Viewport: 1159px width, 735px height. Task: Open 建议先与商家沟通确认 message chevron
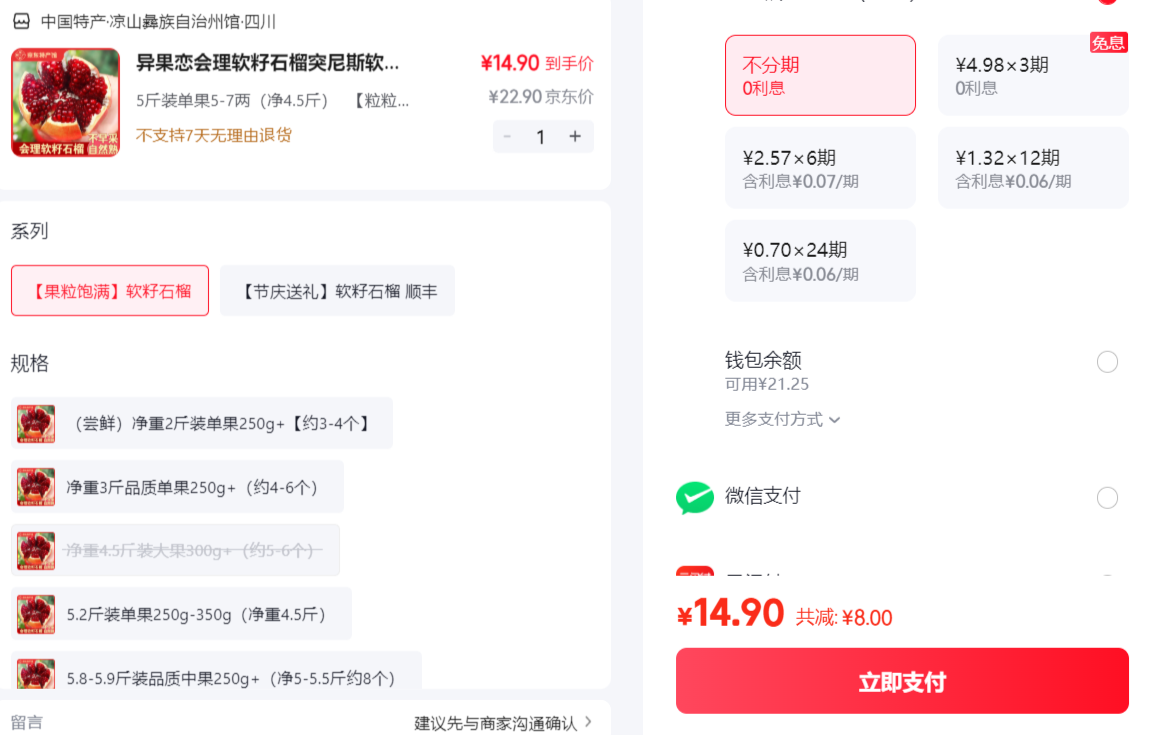point(588,721)
